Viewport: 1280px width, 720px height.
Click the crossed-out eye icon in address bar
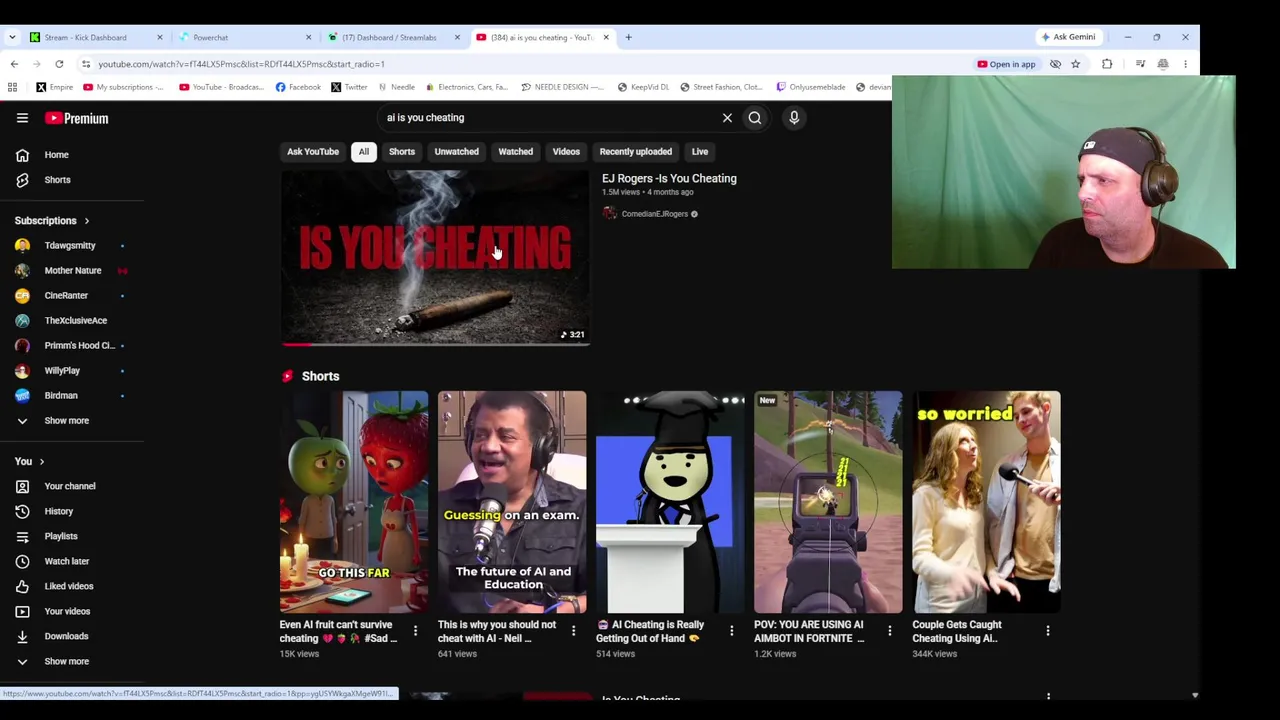pyautogui.click(x=1055, y=64)
